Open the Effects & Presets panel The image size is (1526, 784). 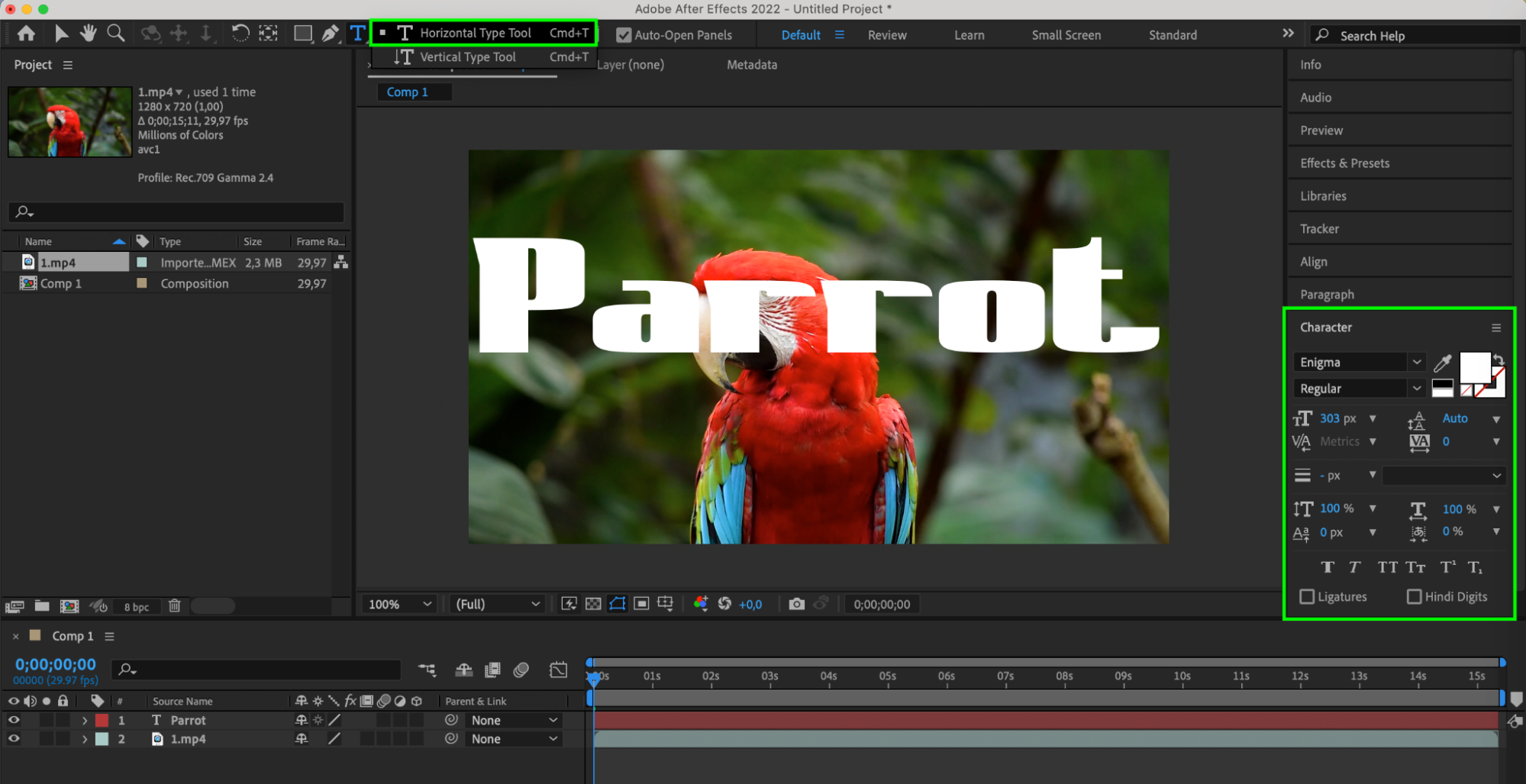(x=1344, y=163)
